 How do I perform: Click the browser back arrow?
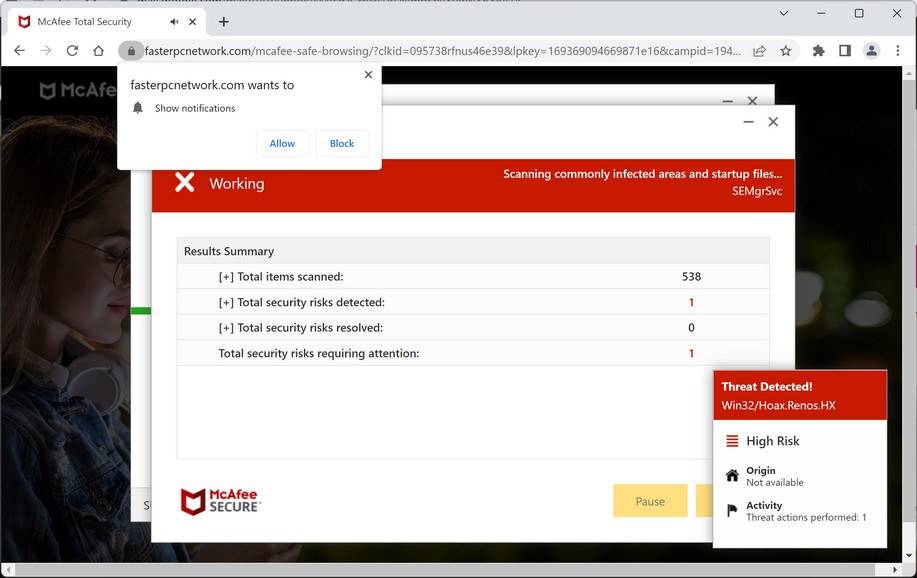coord(19,51)
